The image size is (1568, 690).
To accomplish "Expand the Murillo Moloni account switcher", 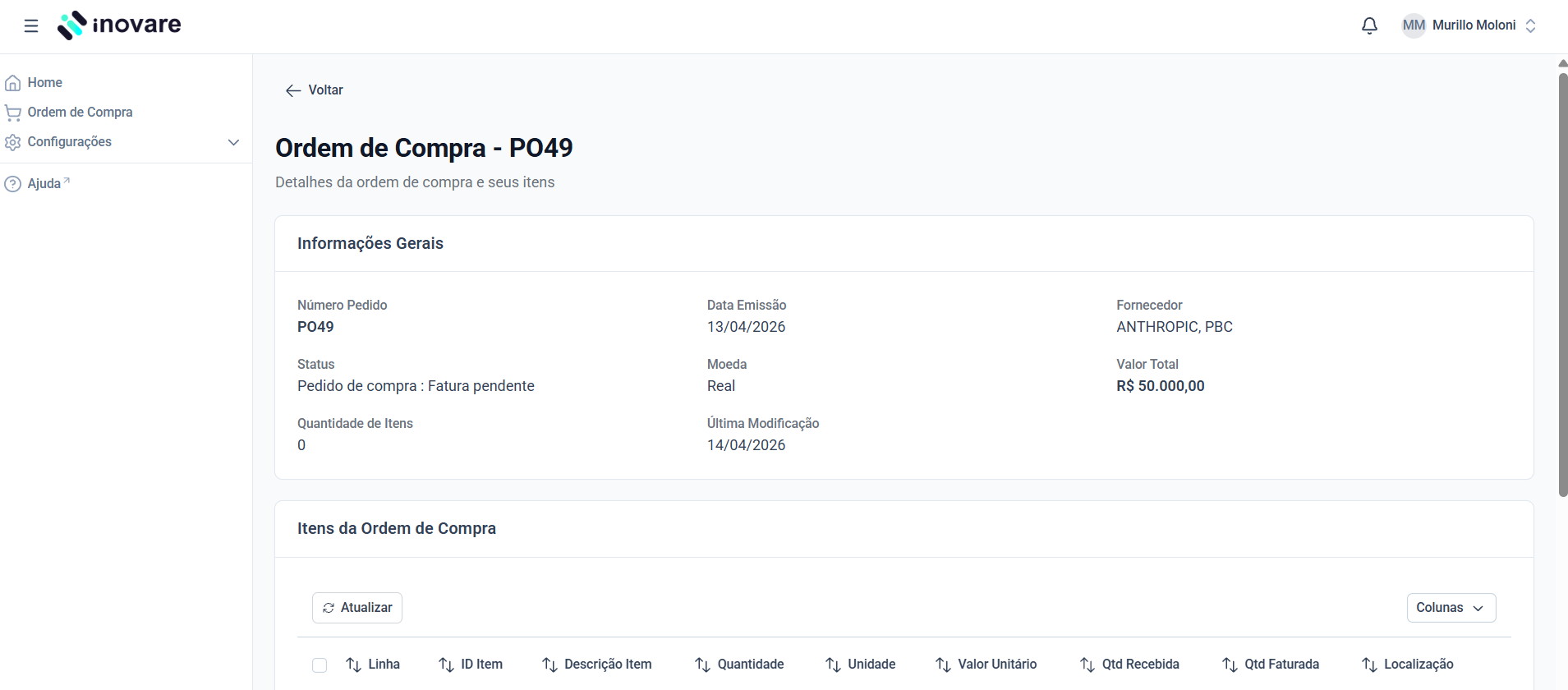I will pyautogui.click(x=1530, y=25).
